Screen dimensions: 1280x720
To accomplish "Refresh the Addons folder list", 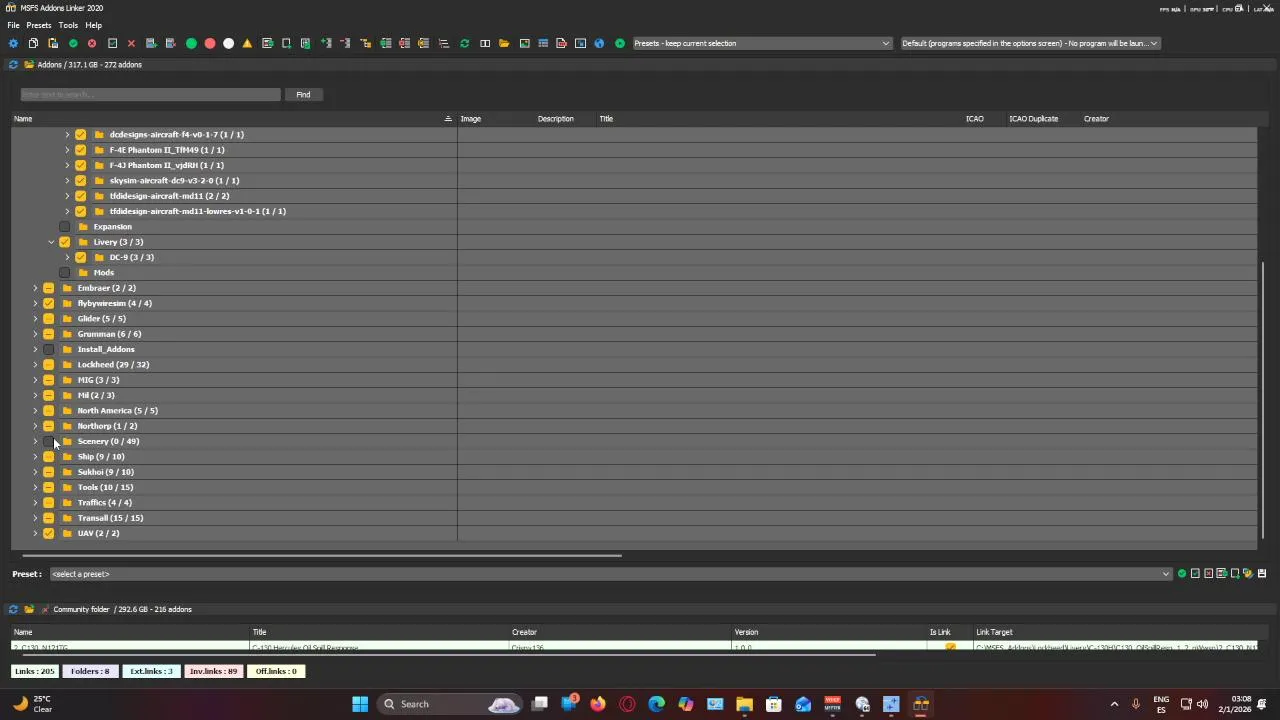I will pos(13,65).
